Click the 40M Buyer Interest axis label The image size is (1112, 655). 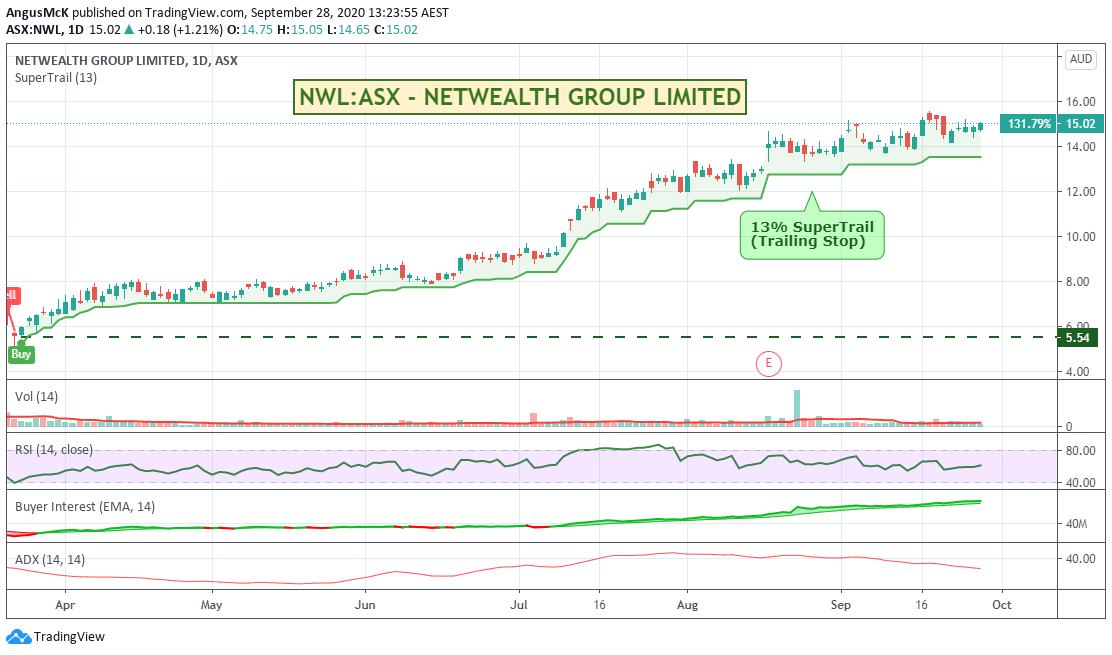coord(1077,525)
